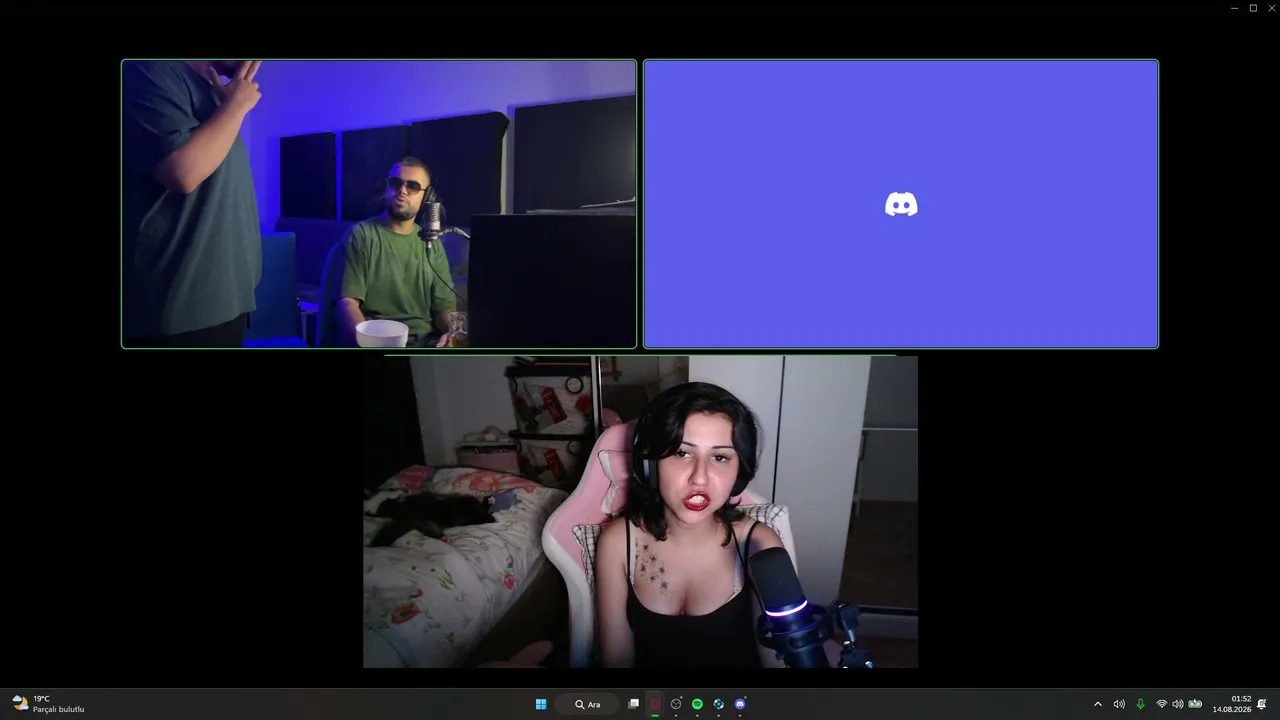Screen dimensions: 1280x720
Task: Click the green microphone tray icon
Action: tap(1140, 704)
